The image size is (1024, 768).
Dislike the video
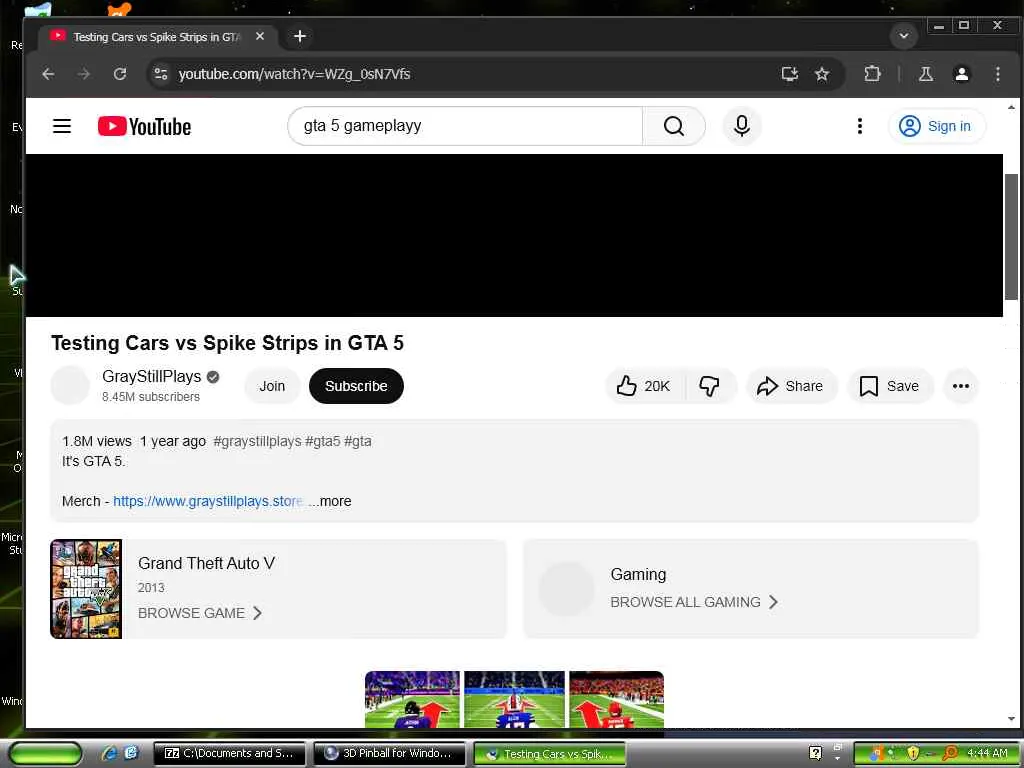click(710, 386)
